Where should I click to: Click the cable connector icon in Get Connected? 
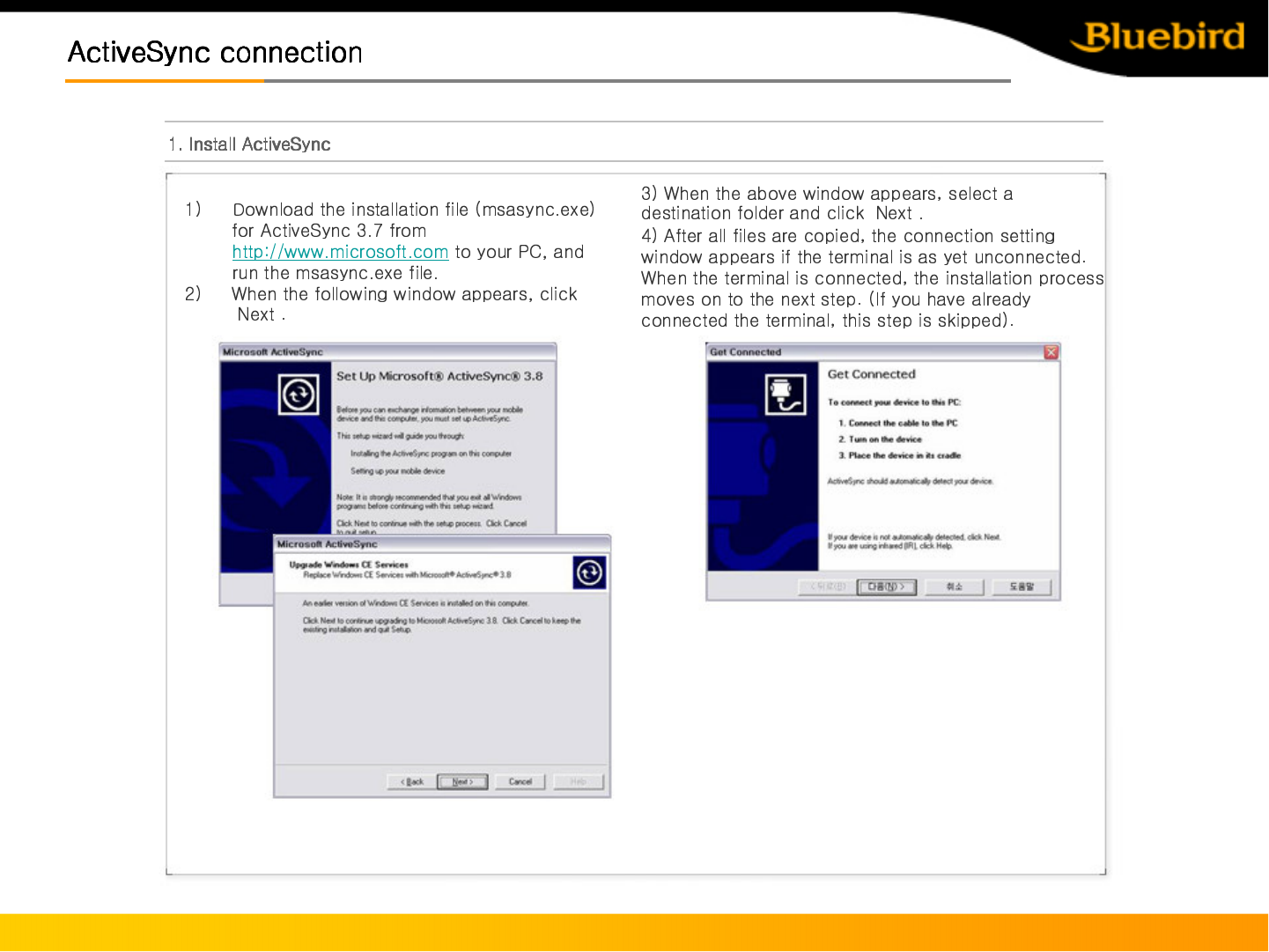[786, 394]
